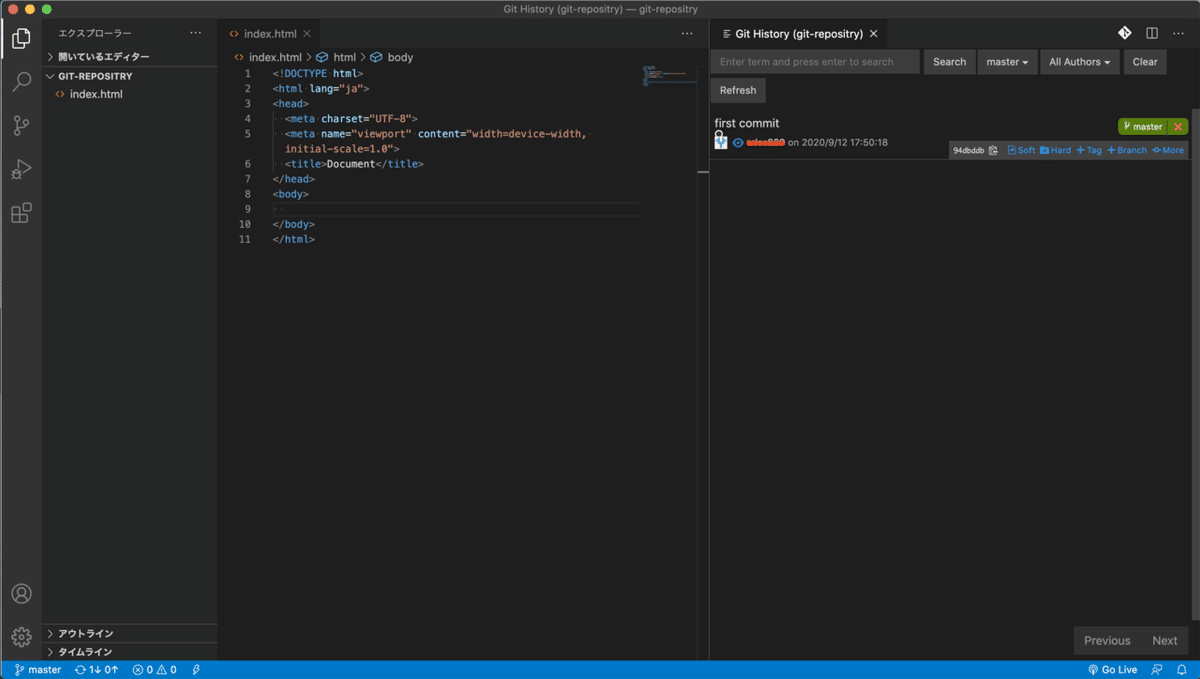Open the Run and Debug view

point(21,170)
